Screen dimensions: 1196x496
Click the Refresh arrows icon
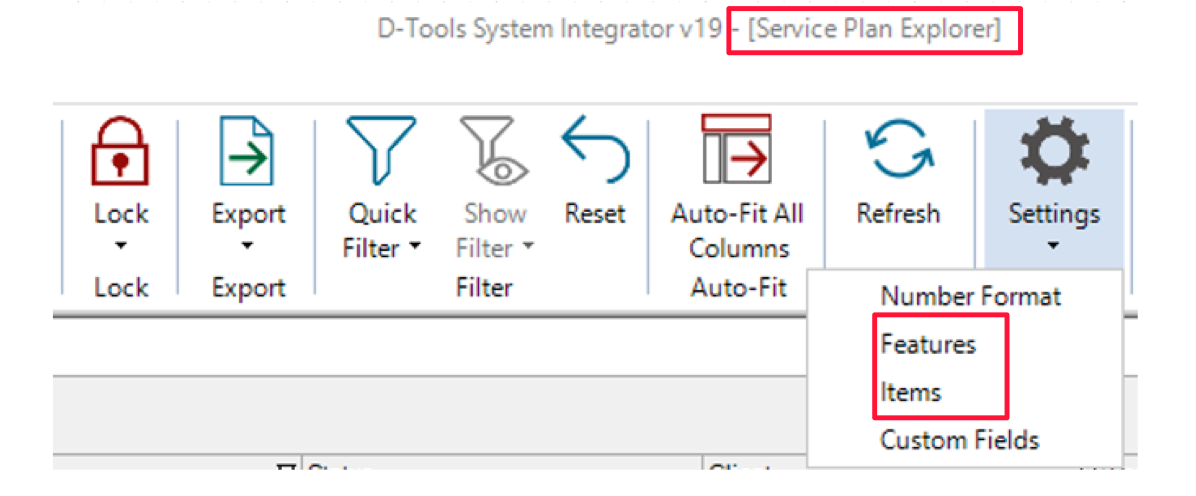[x=898, y=149]
